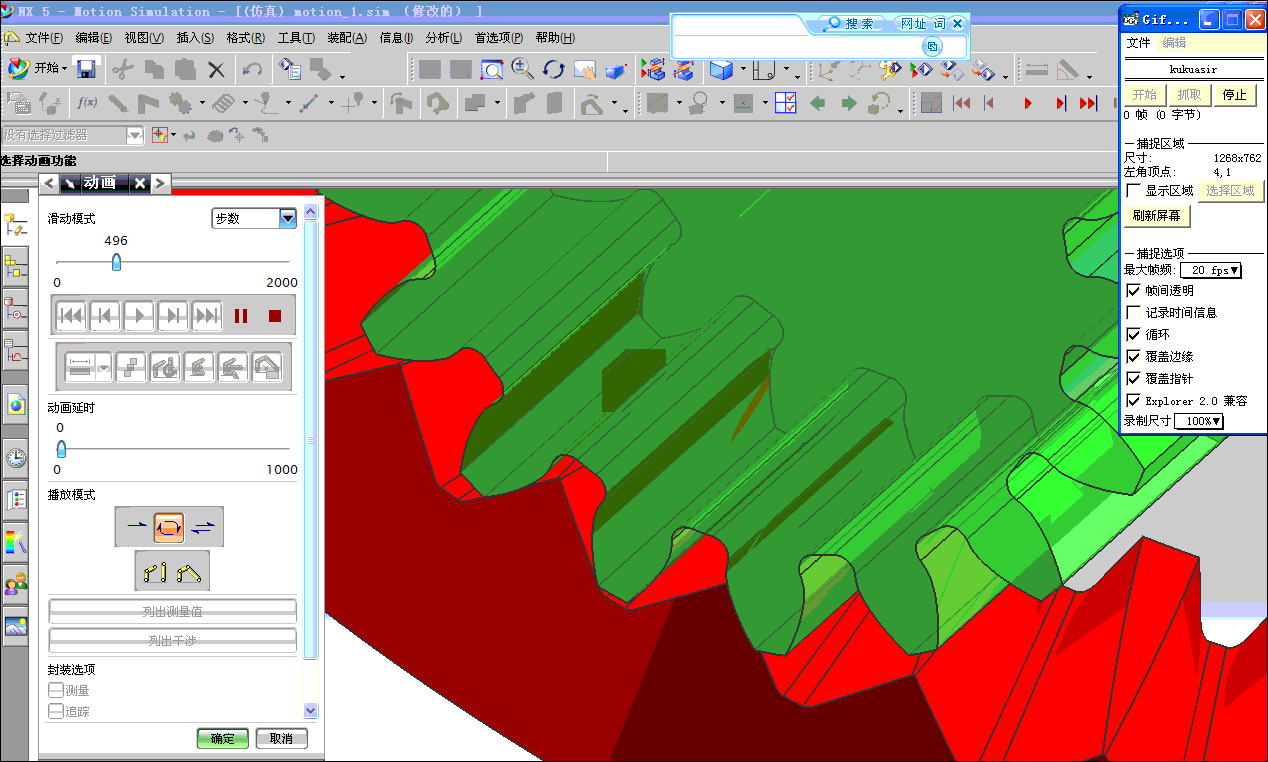
Task: Click the 取消 Cancel button
Action: coord(281,739)
